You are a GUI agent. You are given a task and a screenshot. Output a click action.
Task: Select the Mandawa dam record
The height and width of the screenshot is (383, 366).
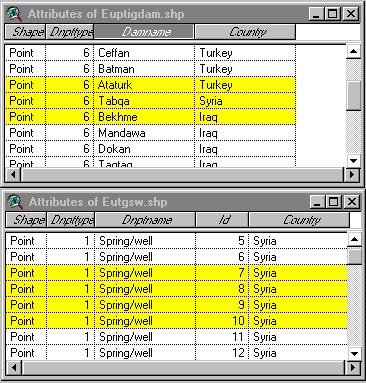tap(151, 133)
